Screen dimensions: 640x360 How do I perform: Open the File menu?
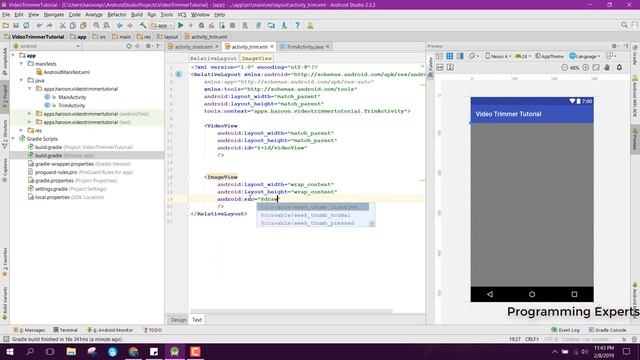6,15
